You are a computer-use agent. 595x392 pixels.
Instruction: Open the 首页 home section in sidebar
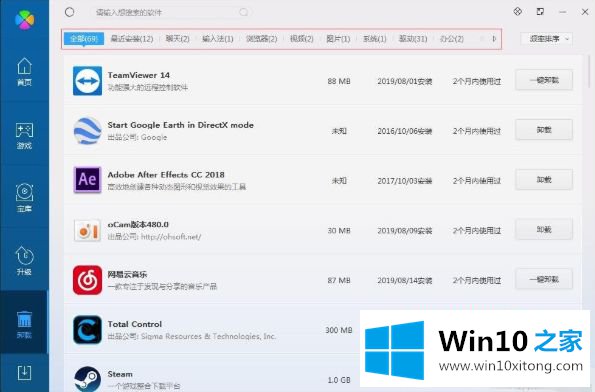click(x=24, y=71)
